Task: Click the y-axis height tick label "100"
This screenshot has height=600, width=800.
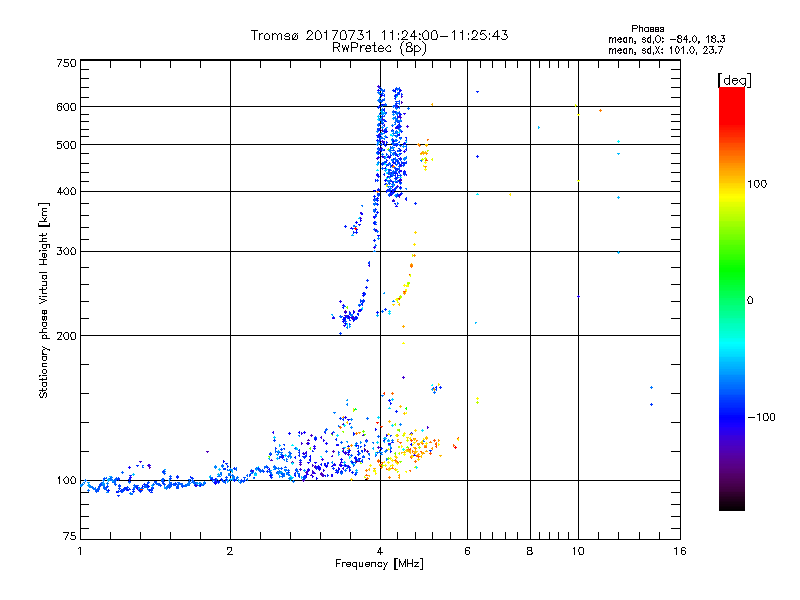Action: [66, 481]
